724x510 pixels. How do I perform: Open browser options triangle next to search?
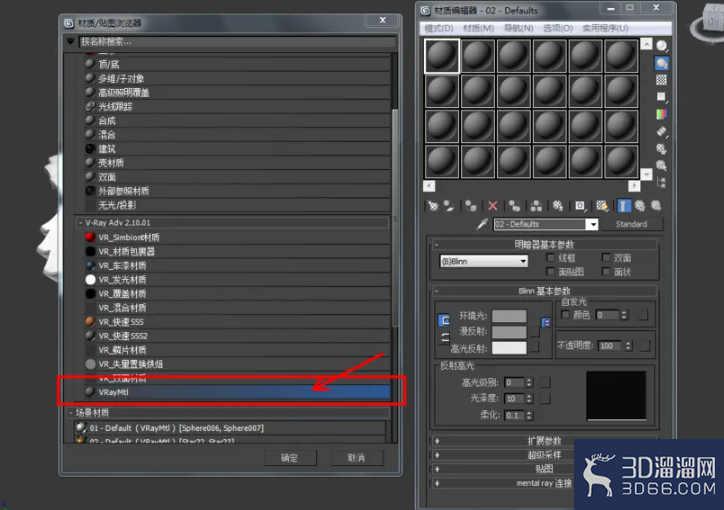(x=71, y=42)
